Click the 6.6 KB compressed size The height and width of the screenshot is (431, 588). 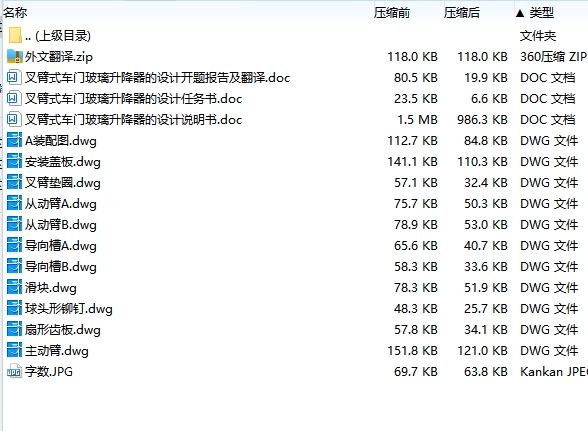tap(489, 98)
